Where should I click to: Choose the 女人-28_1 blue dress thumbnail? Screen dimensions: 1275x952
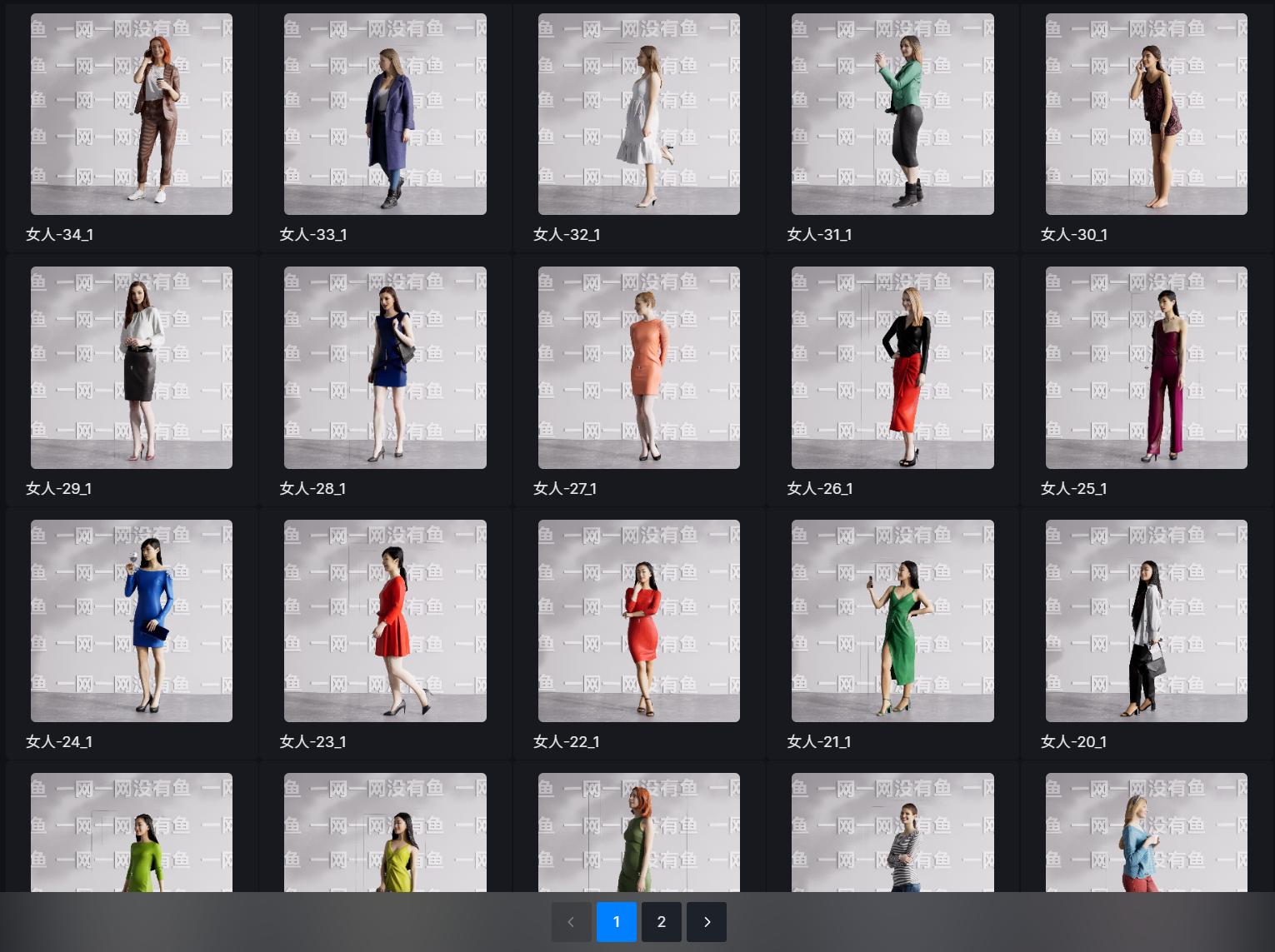[385, 367]
